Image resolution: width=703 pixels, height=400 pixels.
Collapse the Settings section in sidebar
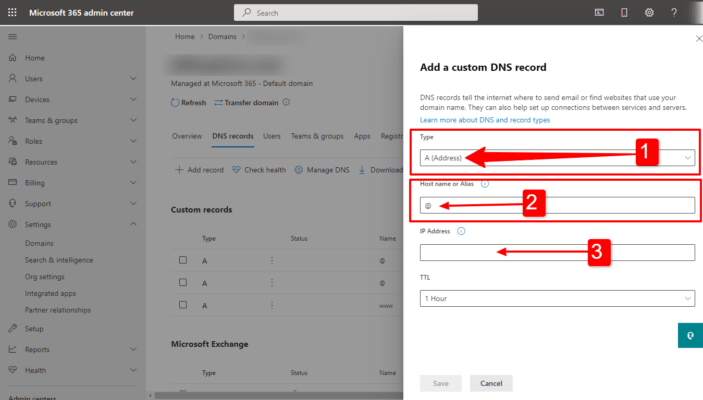[x=133, y=225]
